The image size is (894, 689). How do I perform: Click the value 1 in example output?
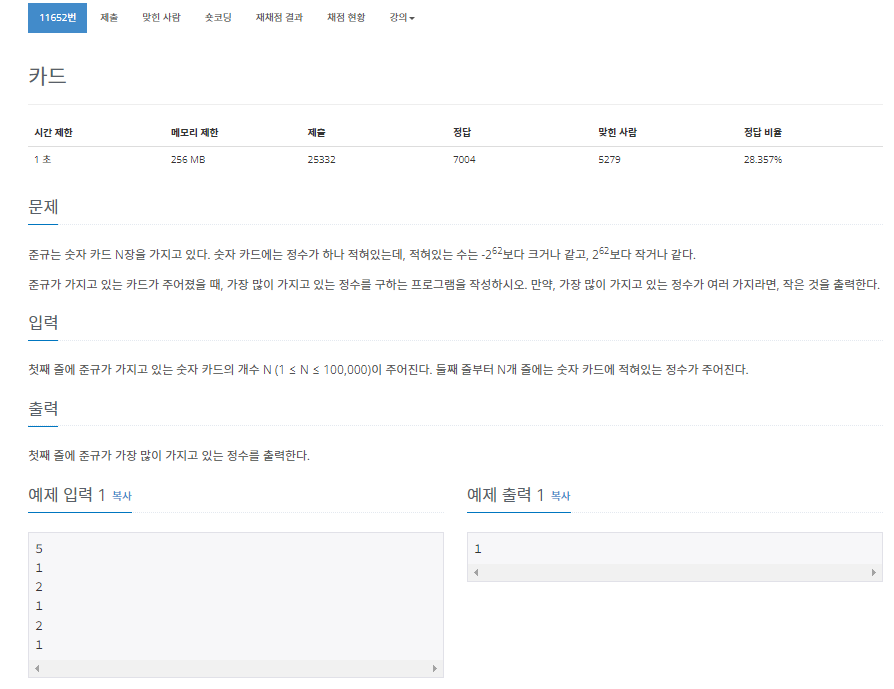coord(478,549)
